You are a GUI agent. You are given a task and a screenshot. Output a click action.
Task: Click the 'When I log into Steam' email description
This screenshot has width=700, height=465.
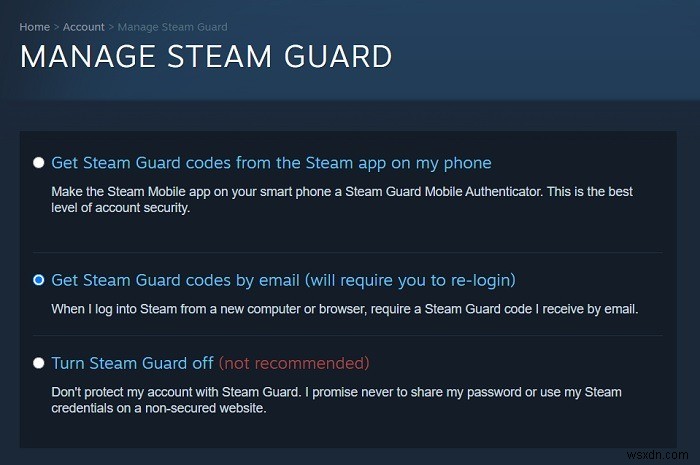click(345, 309)
